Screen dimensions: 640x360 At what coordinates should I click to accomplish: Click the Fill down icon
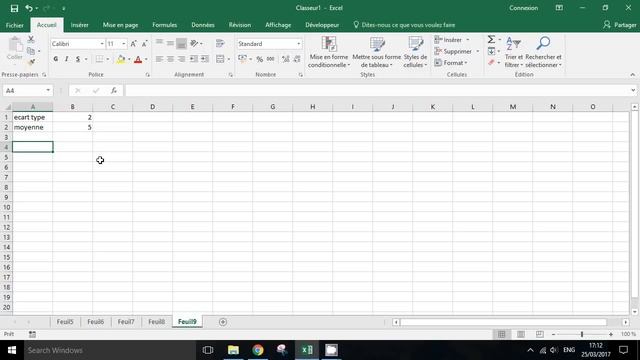point(491,51)
